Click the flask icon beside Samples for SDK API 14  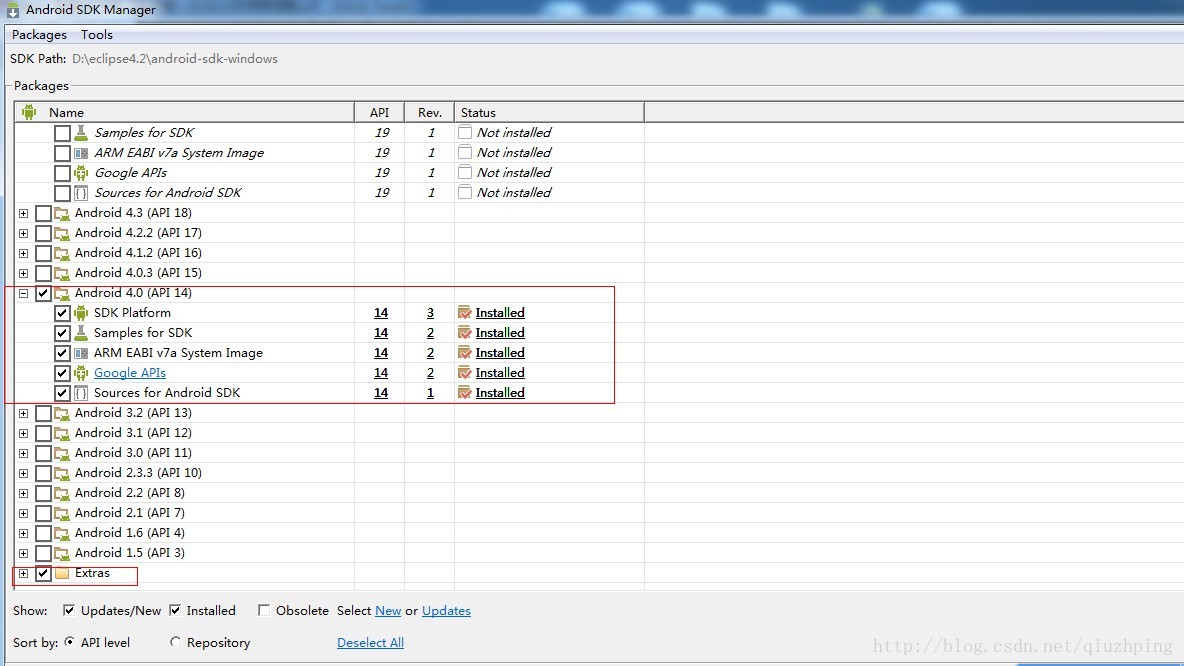point(81,333)
